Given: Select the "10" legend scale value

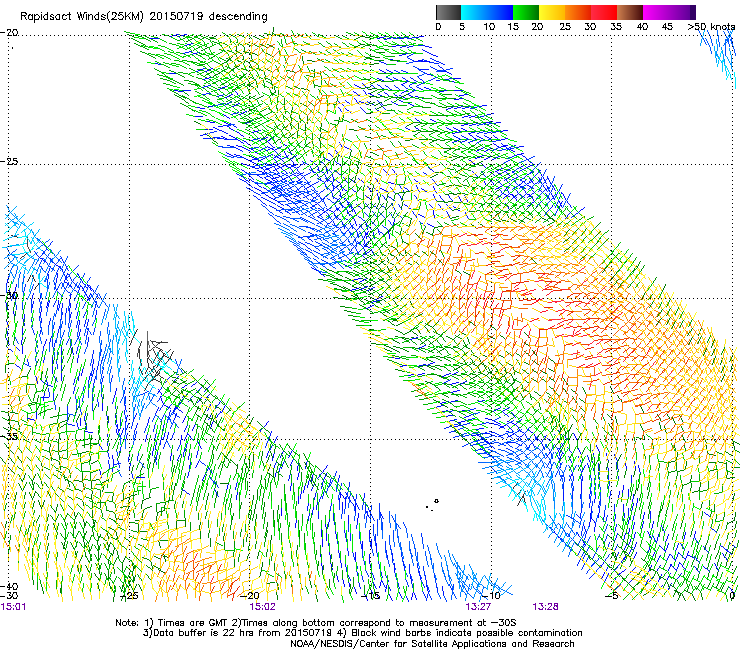Looking at the screenshot, I should point(489,27).
